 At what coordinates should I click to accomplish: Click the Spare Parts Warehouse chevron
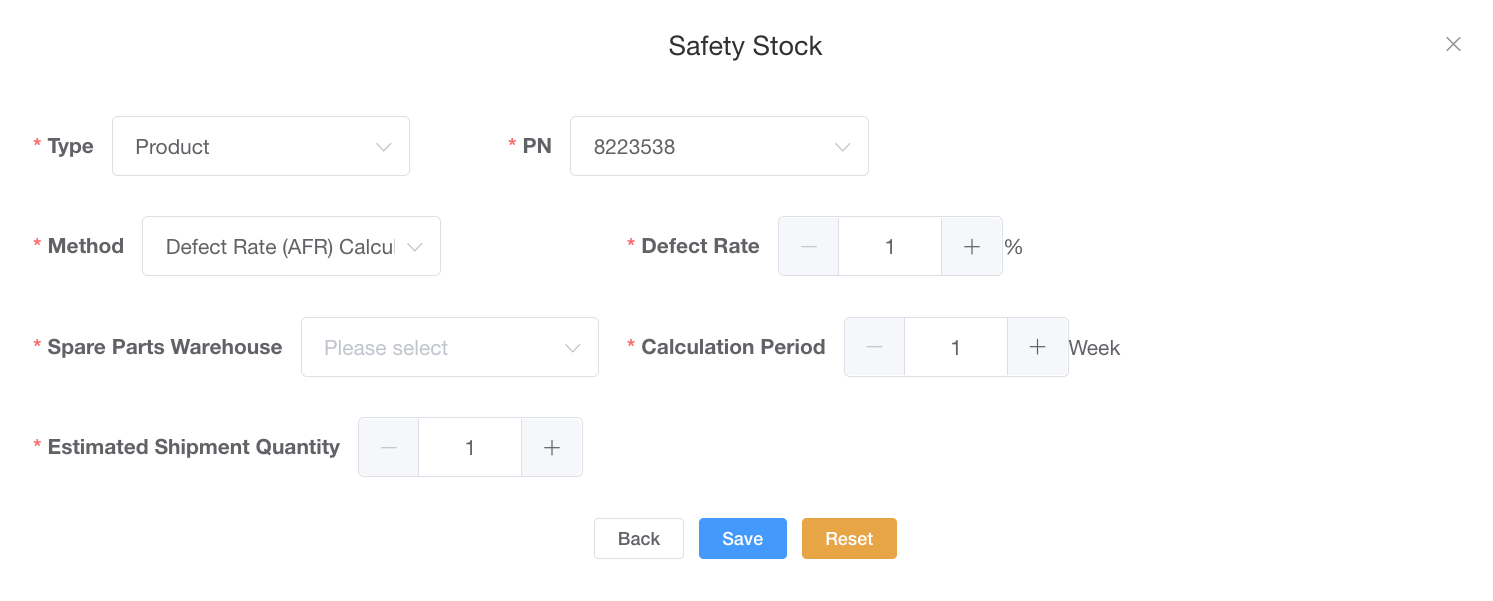tap(572, 348)
